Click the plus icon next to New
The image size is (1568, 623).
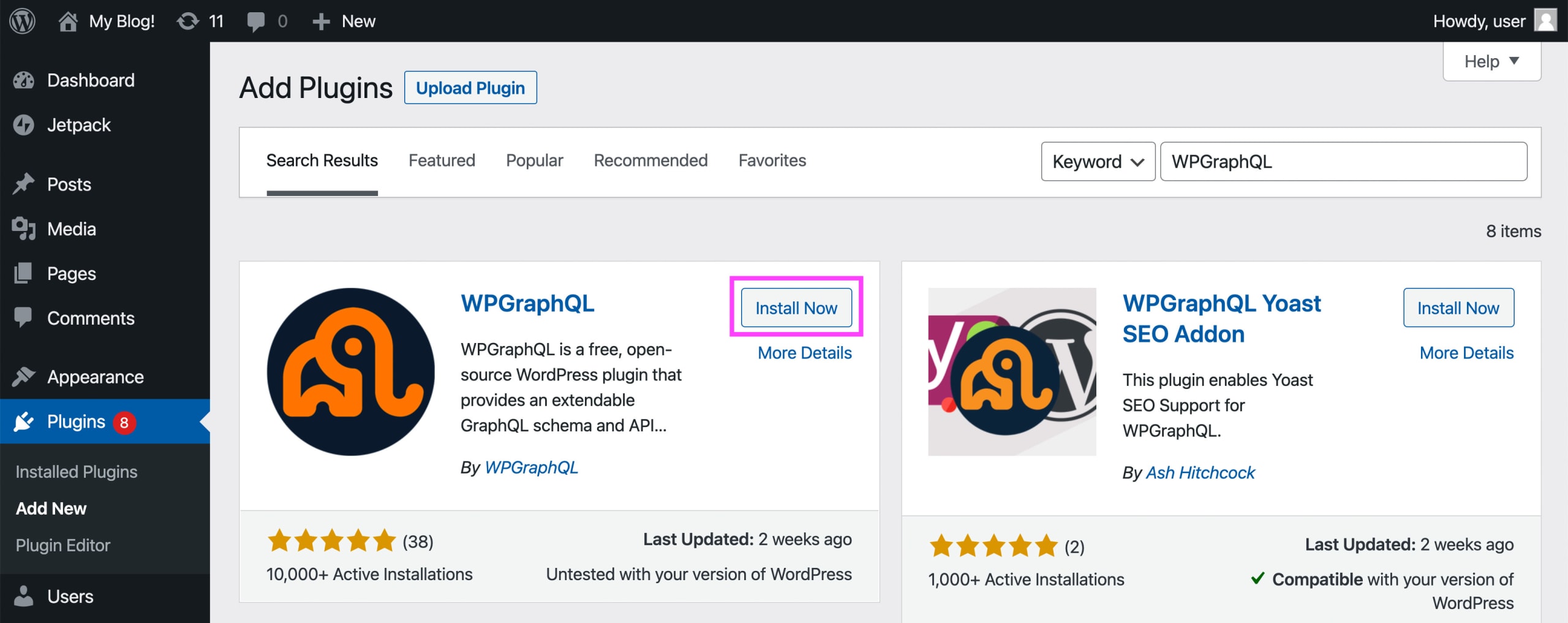(x=321, y=21)
